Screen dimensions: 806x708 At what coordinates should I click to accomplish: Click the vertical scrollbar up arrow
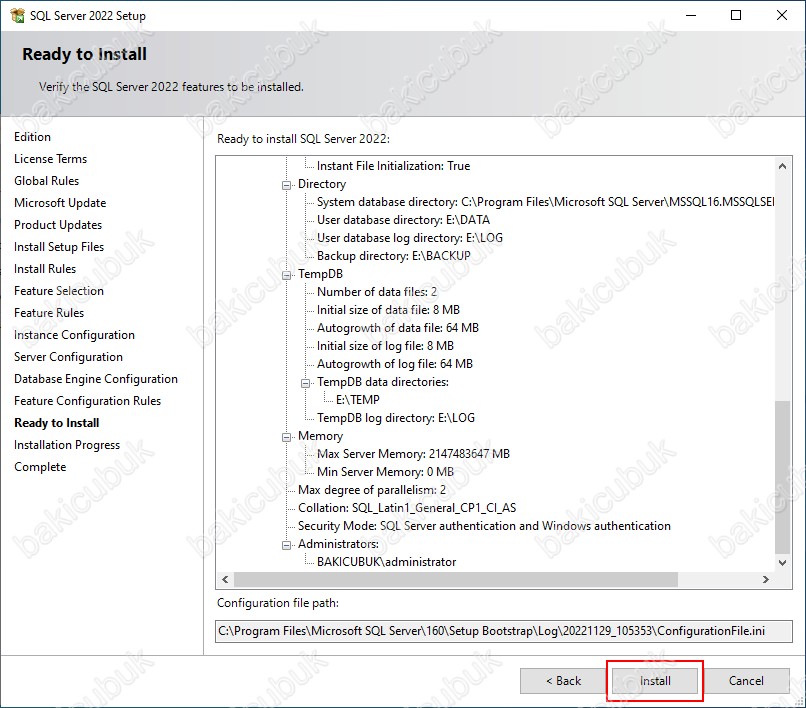(782, 166)
